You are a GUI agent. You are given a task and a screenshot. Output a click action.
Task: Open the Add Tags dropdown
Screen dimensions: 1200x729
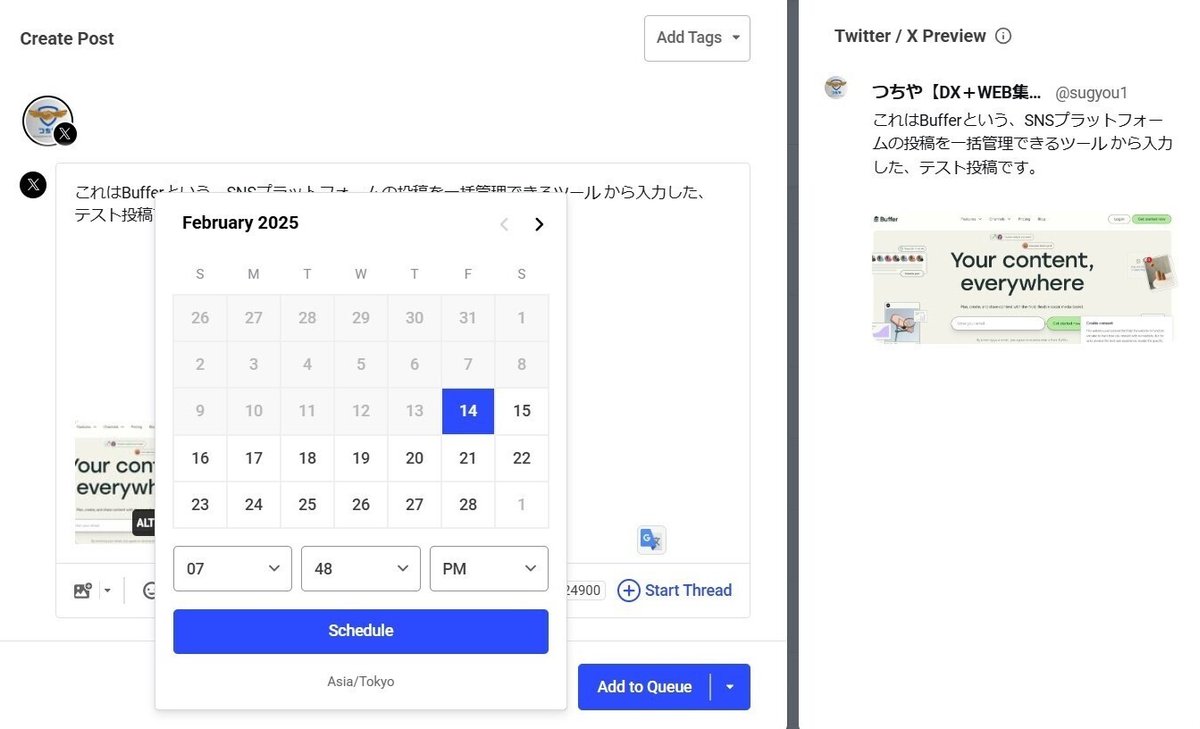tap(697, 37)
